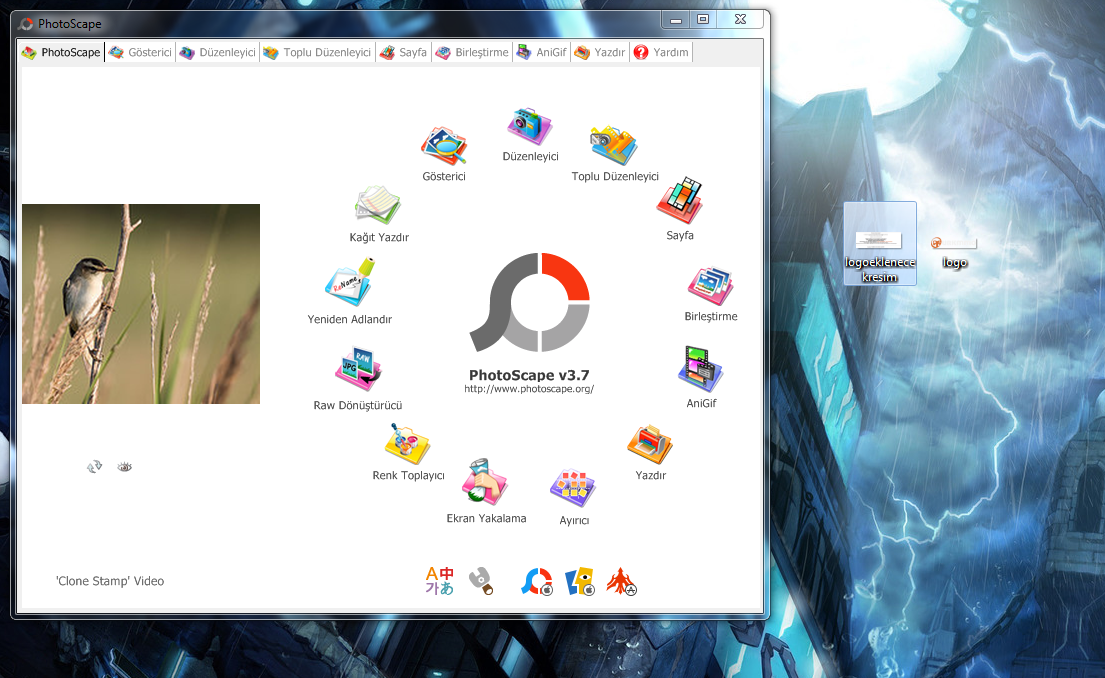Open the Yardım help tab

(x=661, y=52)
